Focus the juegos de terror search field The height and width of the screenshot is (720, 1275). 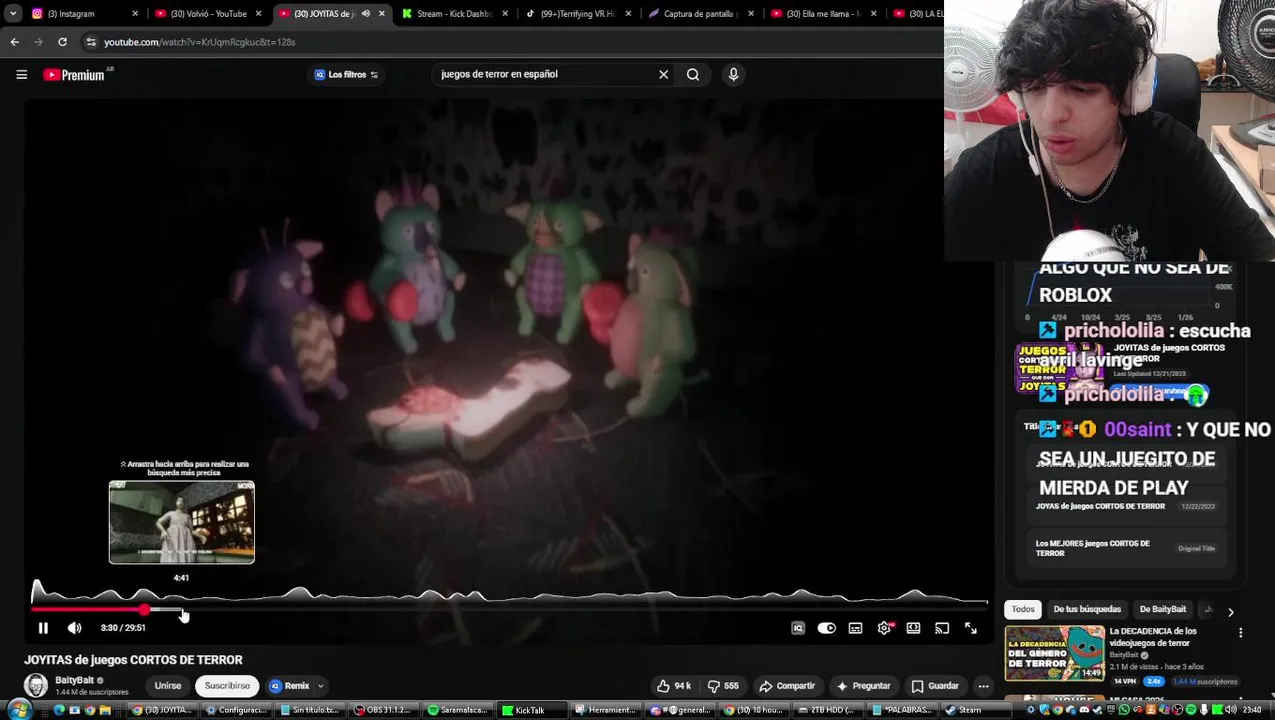(x=545, y=74)
